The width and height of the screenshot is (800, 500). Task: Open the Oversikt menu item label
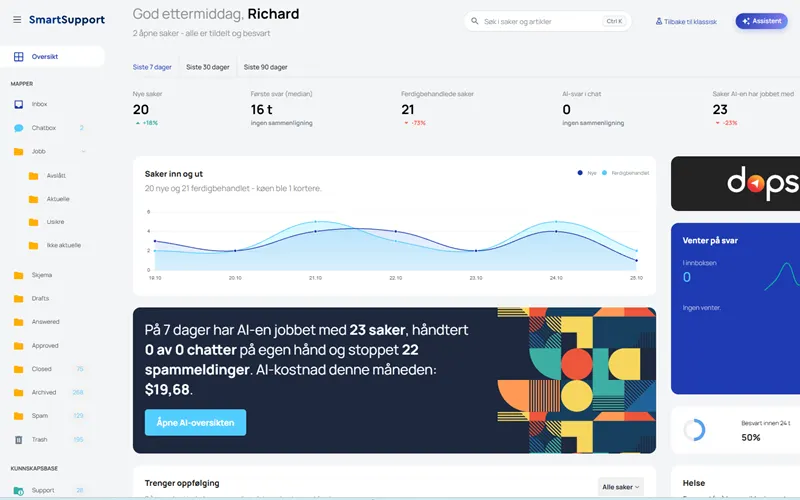coord(45,57)
